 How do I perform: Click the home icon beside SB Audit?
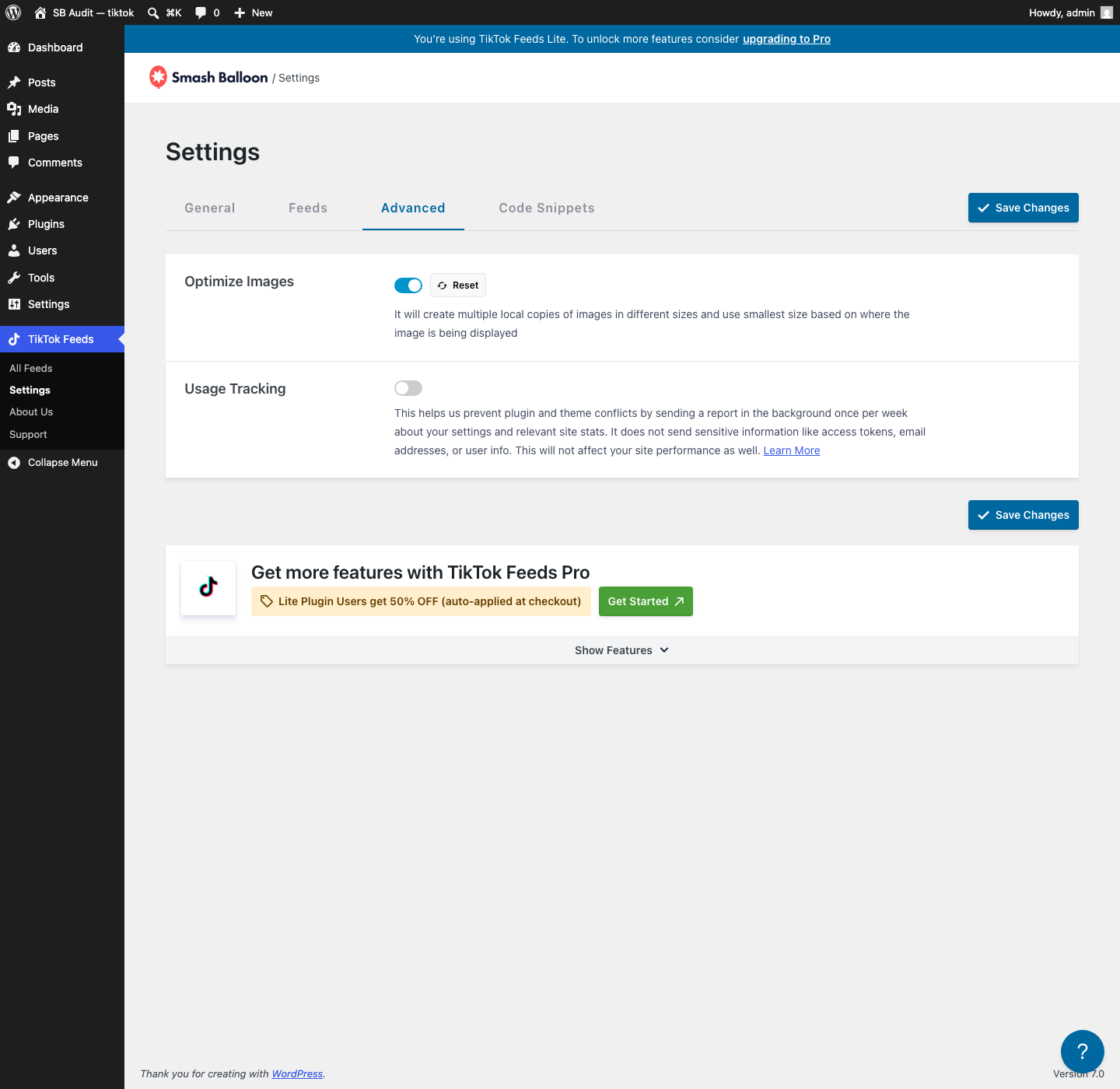(40, 12)
